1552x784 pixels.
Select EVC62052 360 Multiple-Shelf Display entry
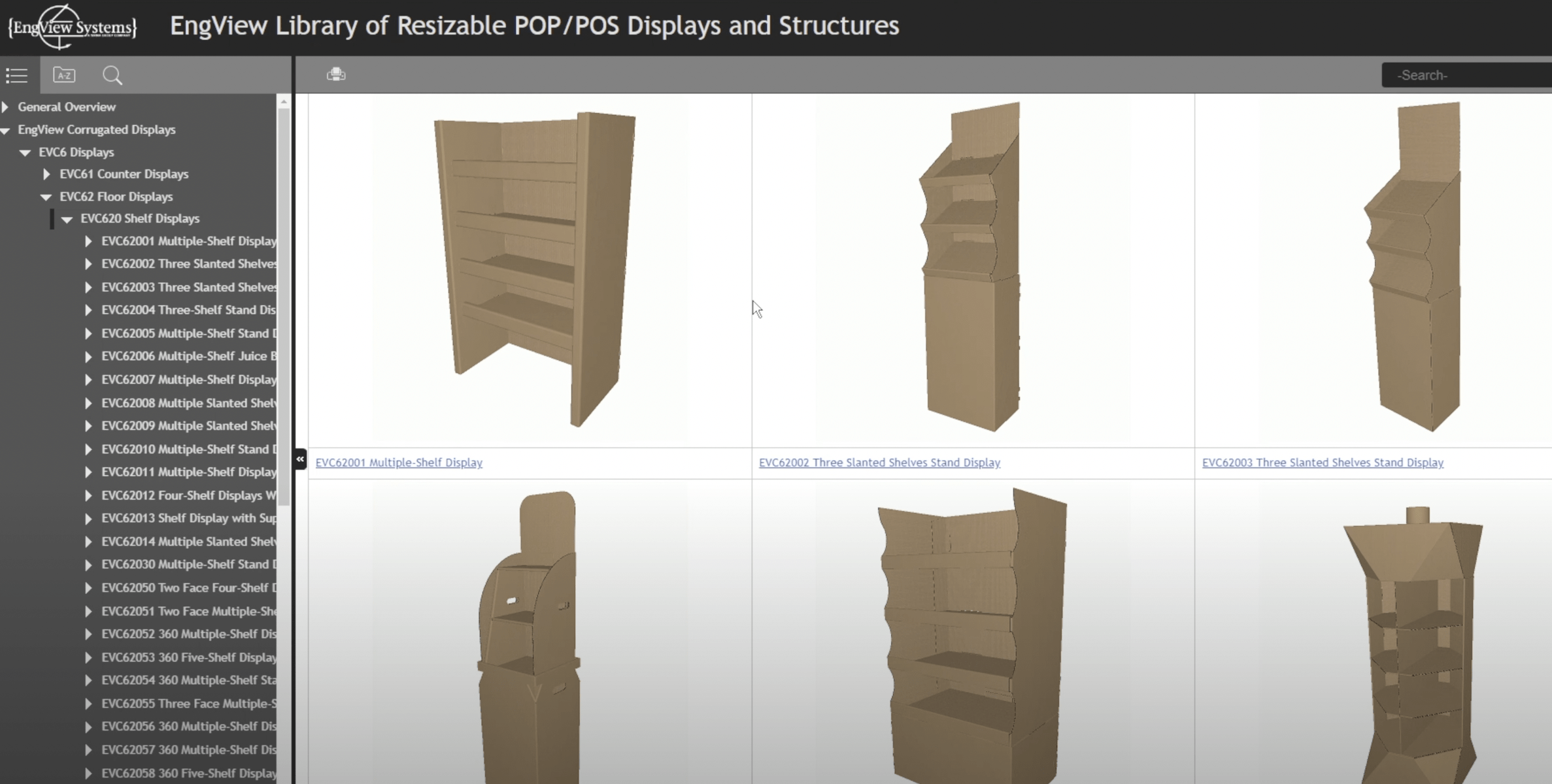coord(189,634)
